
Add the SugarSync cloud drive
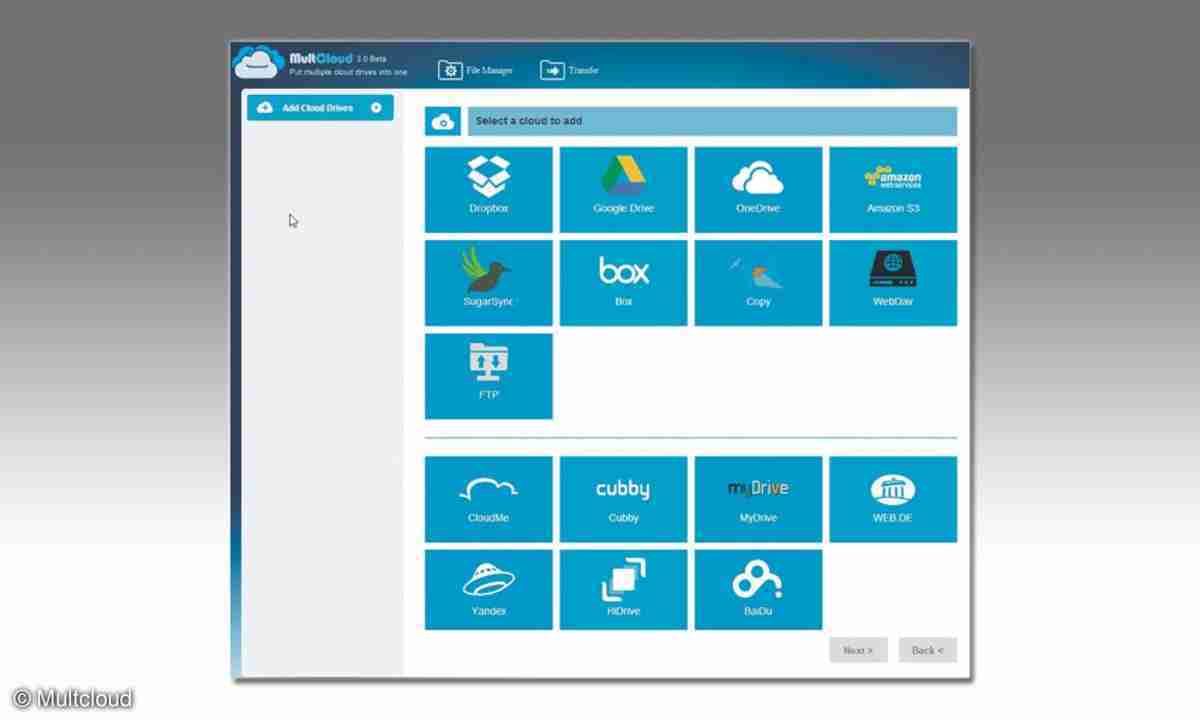click(x=488, y=283)
